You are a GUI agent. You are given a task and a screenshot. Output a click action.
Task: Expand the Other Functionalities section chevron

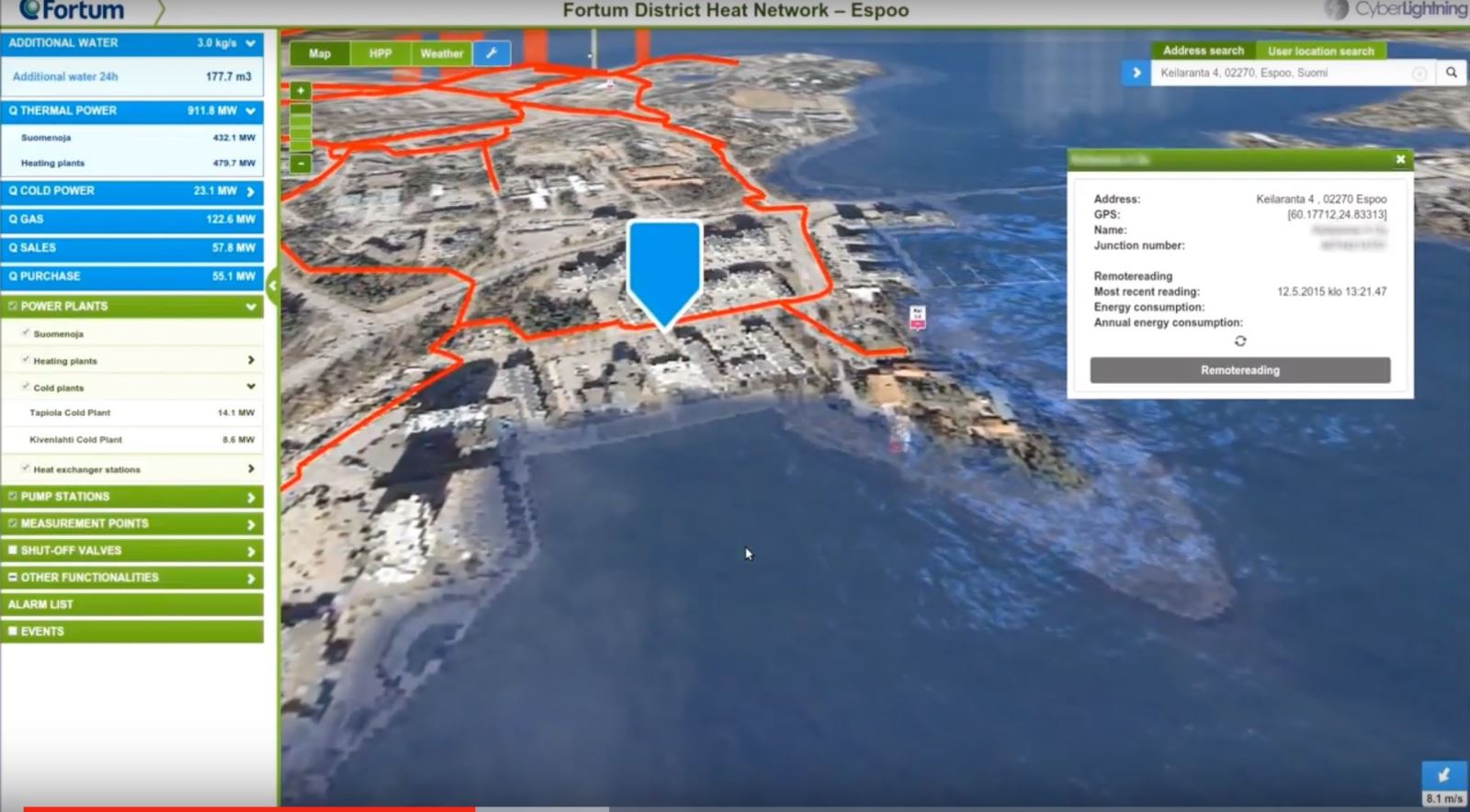point(251,578)
